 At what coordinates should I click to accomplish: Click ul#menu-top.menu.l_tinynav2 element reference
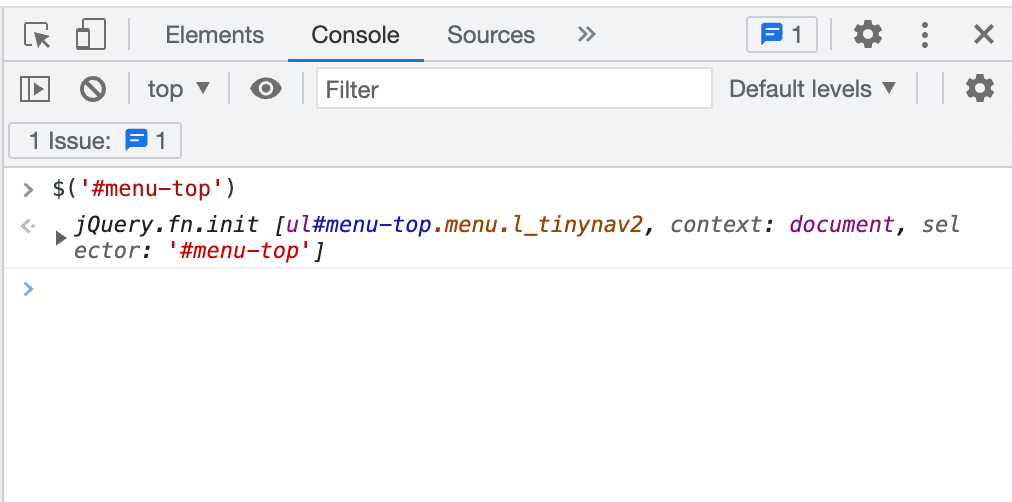point(465,225)
